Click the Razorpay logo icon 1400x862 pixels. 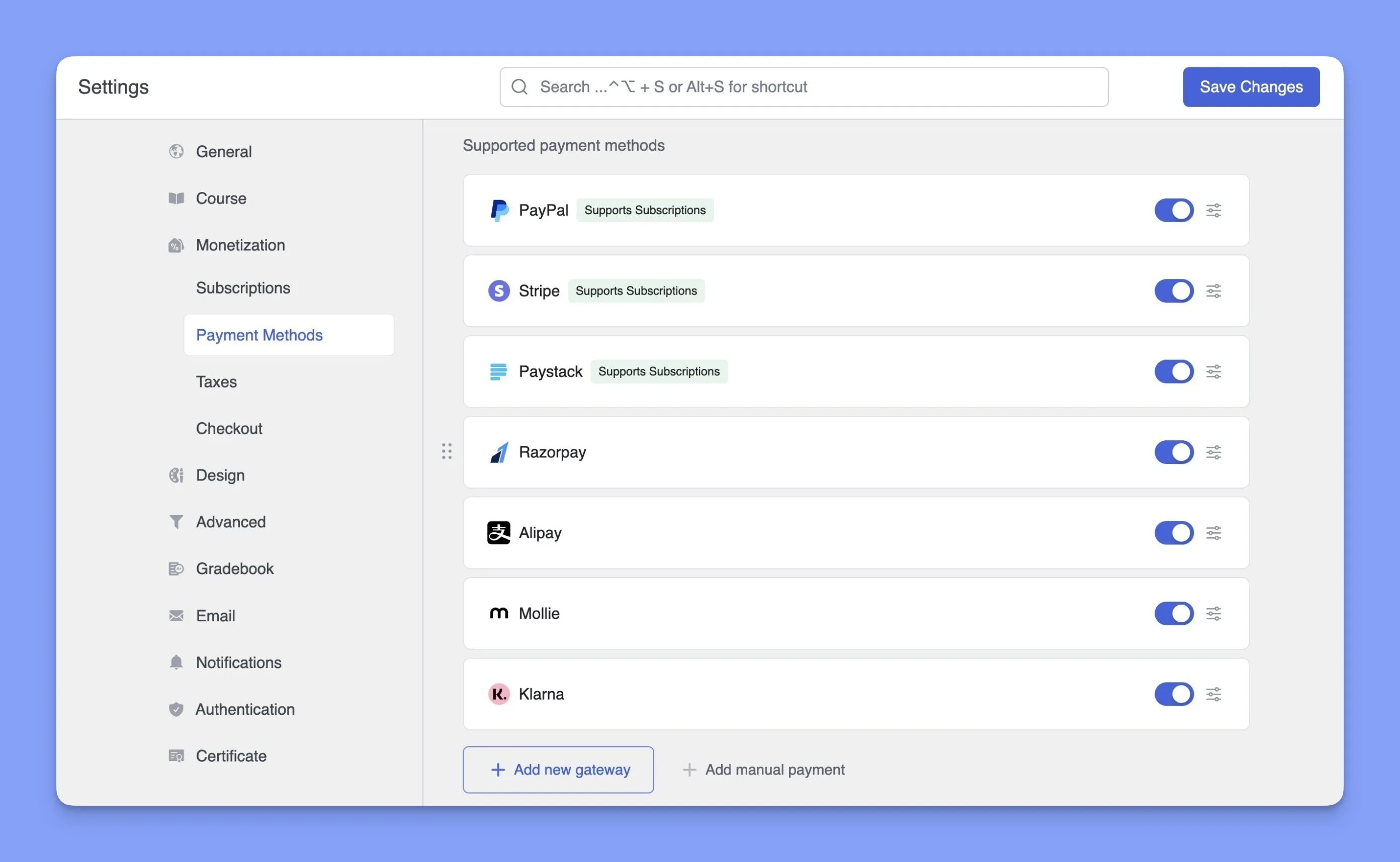pos(499,453)
